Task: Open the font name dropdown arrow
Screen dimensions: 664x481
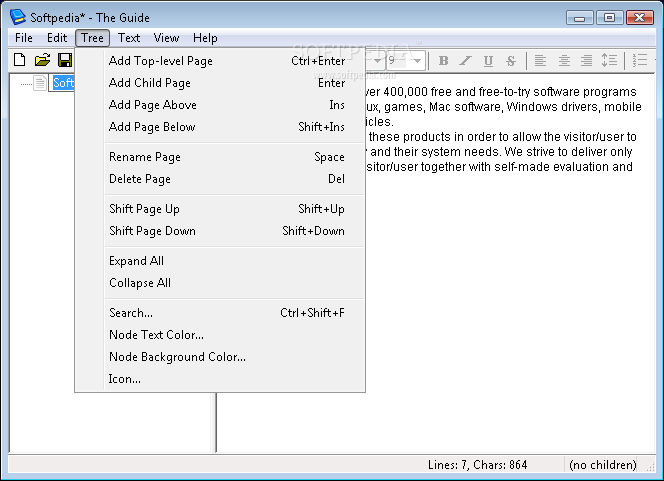Action: (x=377, y=61)
